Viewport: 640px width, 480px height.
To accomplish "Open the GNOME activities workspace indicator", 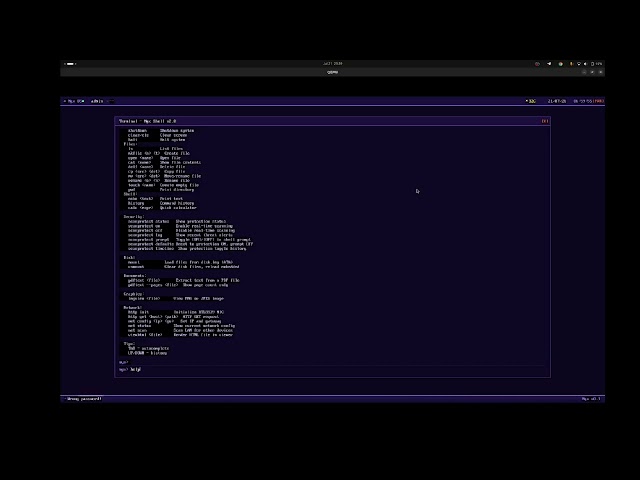I will 70,64.
